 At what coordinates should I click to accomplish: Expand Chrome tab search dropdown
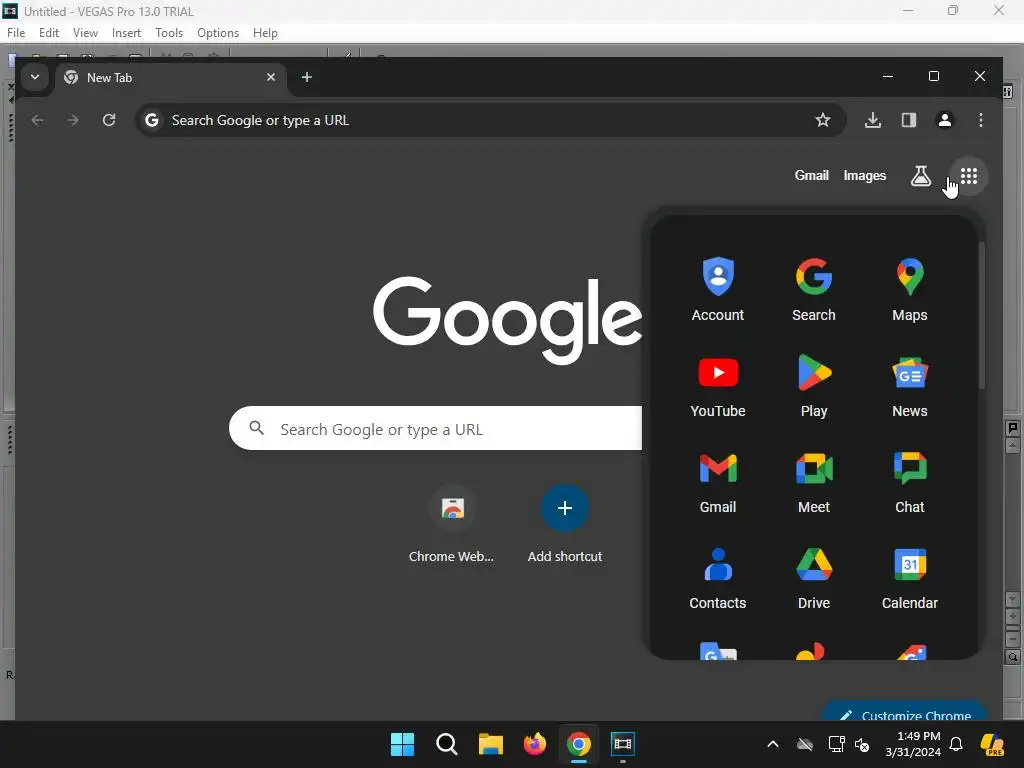[35, 77]
